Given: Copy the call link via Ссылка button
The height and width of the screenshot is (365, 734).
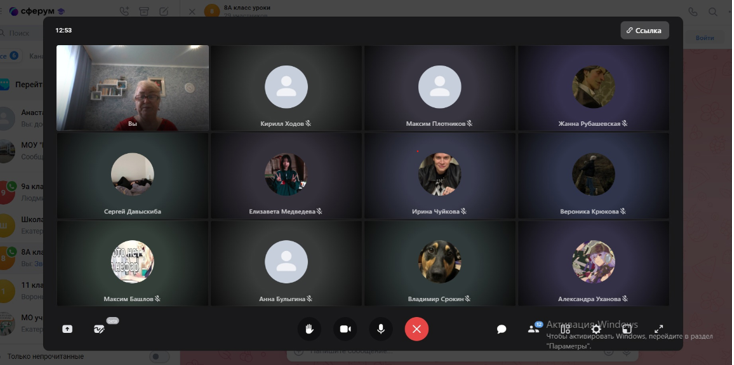Looking at the screenshot, I should coord(645,30).
